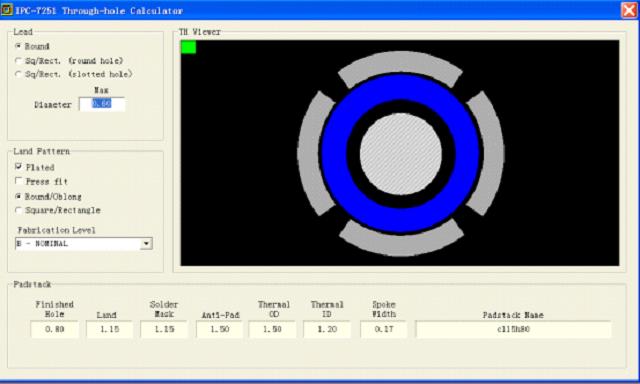Open the Fabrication Level dropdown arrow

pyautogui.click(x=146, y=244)
